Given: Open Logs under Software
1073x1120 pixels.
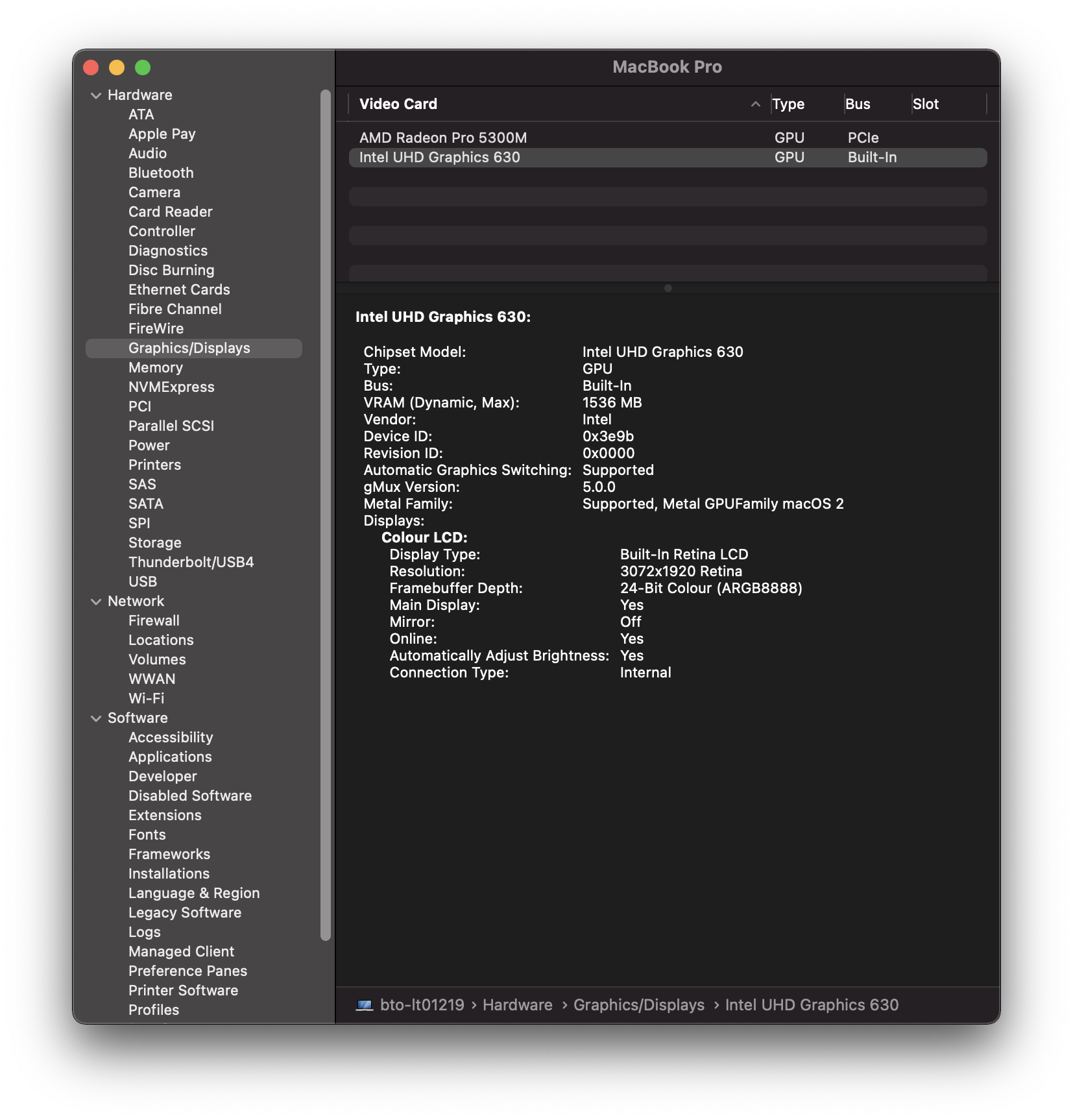Looking at the screenshot, I should (144, 932).
